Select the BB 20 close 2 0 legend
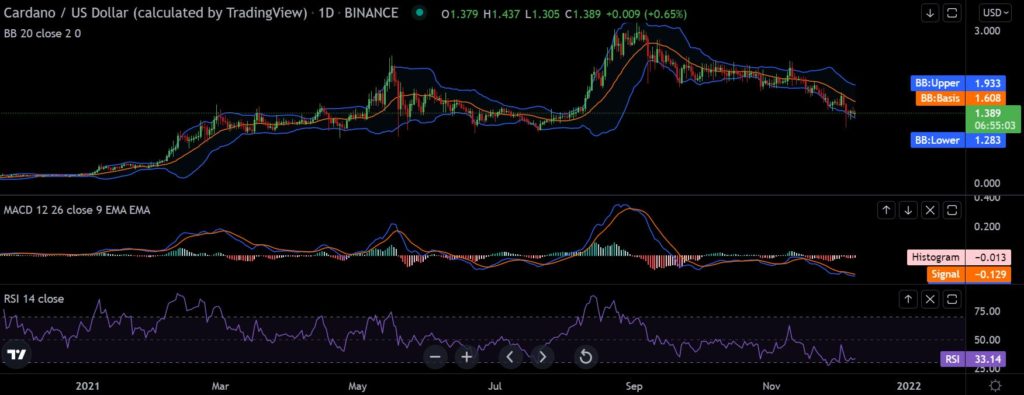This screenshot has height=395, width=1024. (x=42, y=33)
